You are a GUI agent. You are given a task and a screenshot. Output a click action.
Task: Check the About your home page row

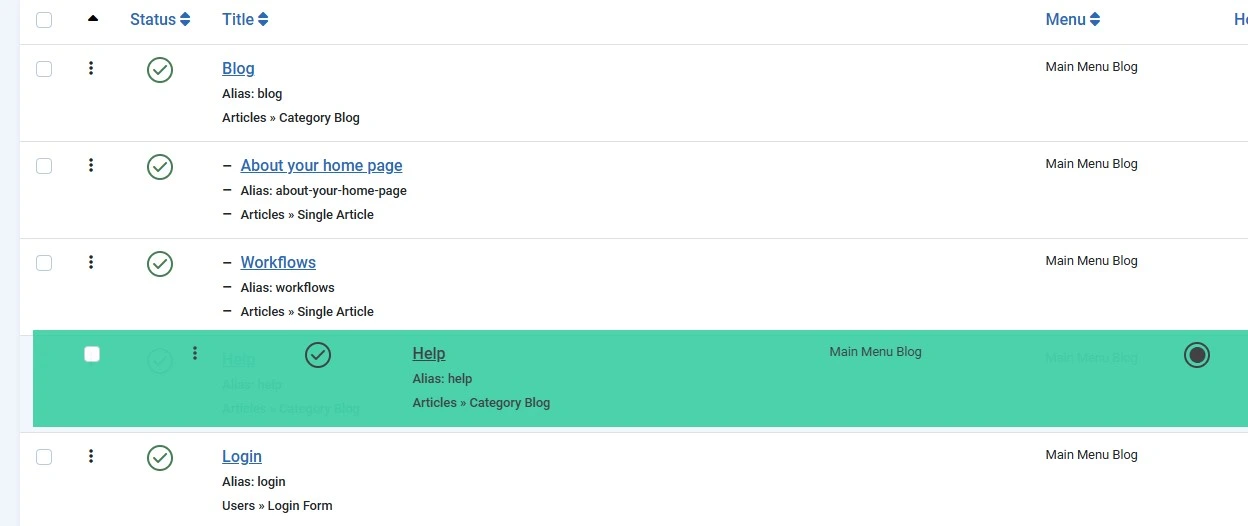pyautogui.click(x=44, y=166)
